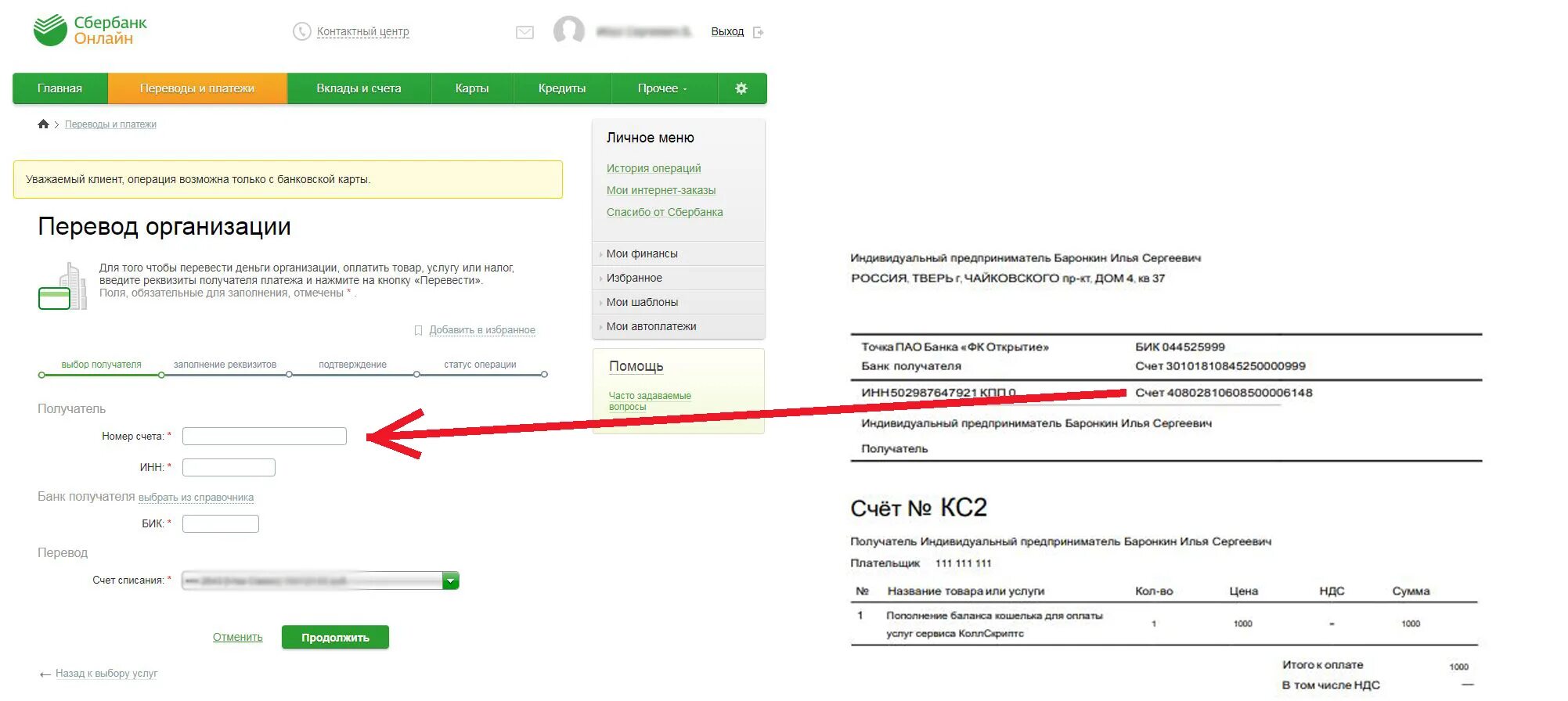Expand the Избранное section
Image resolution: width=1568 pixels, height=701 pixels.
[x=679, y=278]
